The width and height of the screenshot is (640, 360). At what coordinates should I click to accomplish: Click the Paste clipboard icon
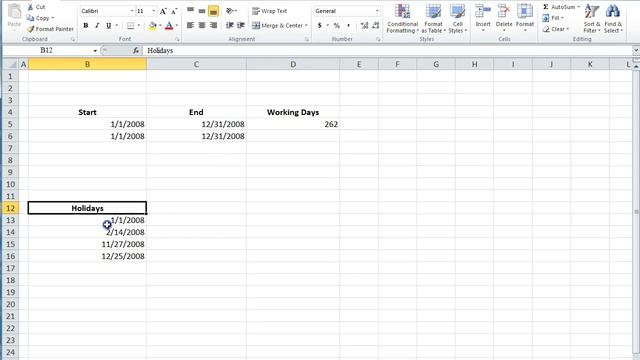point(14,11)
